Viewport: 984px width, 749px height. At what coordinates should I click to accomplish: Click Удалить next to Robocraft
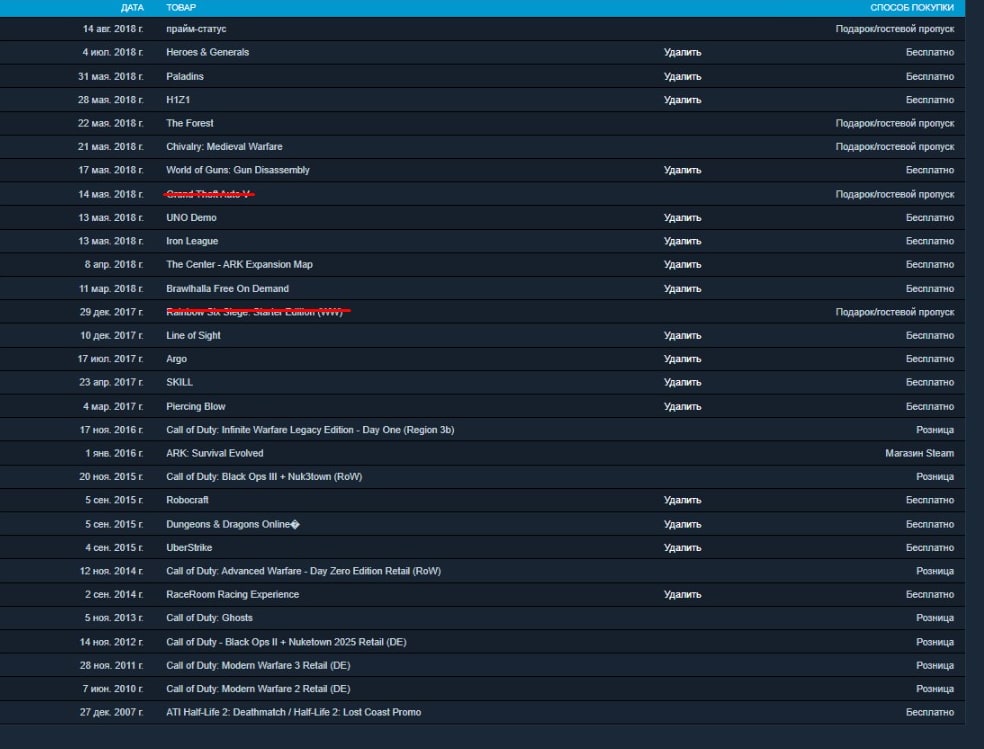tap(682, 500)
